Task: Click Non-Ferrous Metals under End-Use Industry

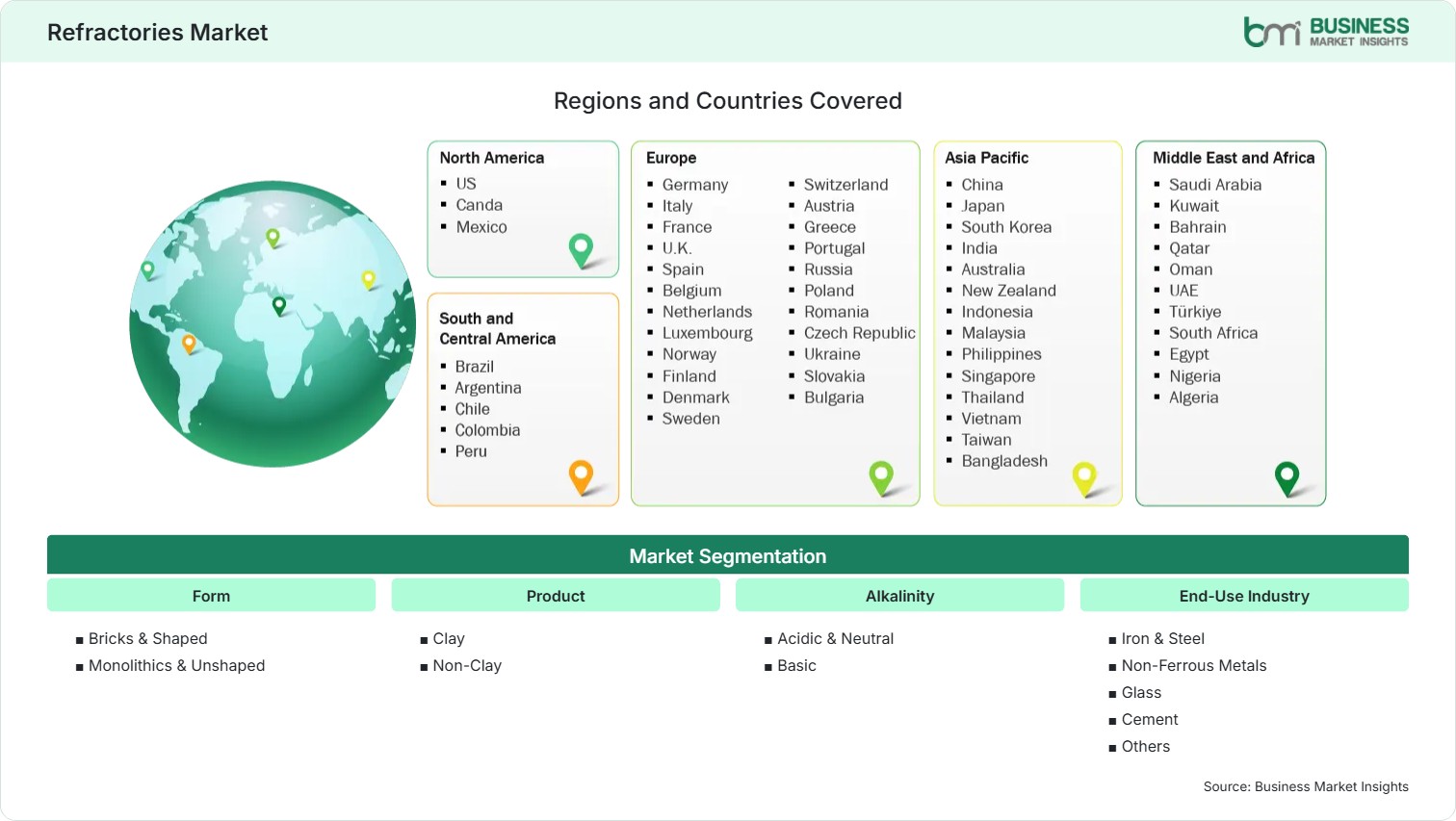Action: (1194, 666)
